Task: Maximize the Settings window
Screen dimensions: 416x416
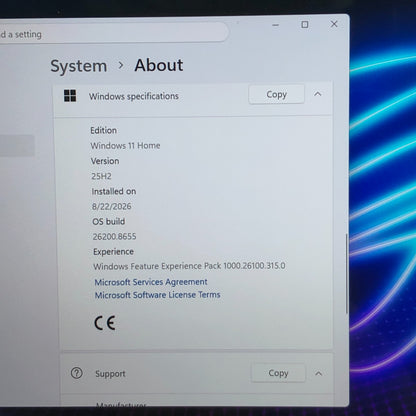Action: tap(305, 24)
